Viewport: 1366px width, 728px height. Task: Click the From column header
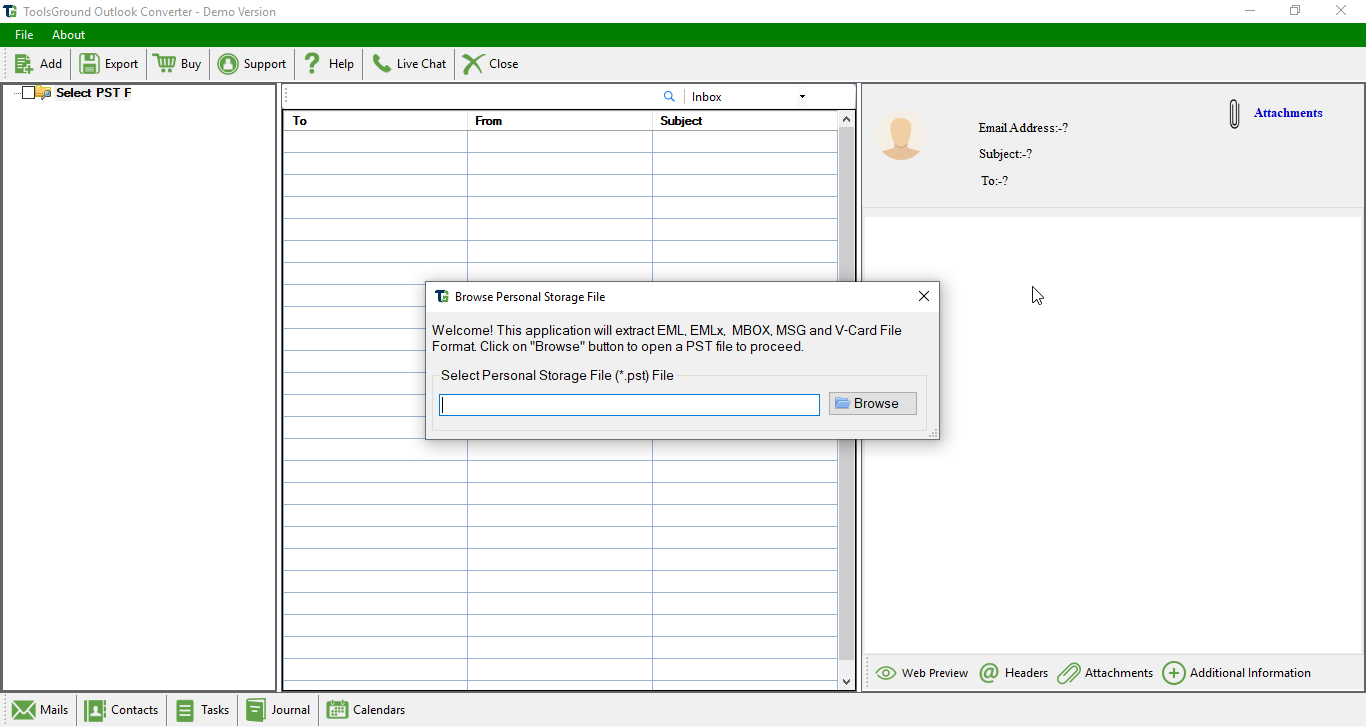point(560,121)
